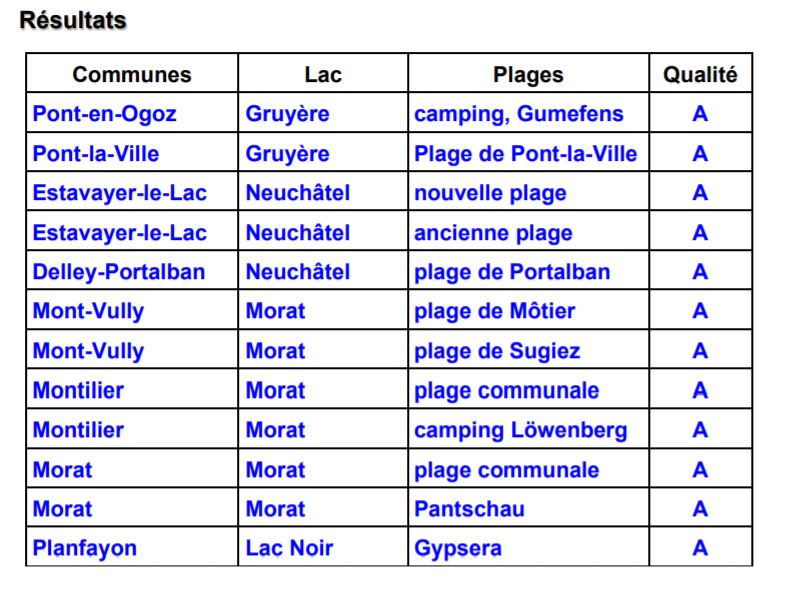Click the Plage de Pont-la-Ville beach entry
This screenshot has width=806, height=601.
(526, 154)
